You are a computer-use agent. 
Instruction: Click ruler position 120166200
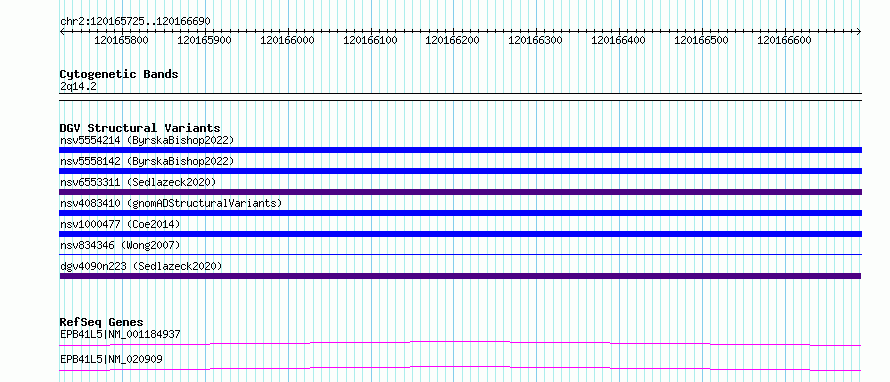click(452, 40)
